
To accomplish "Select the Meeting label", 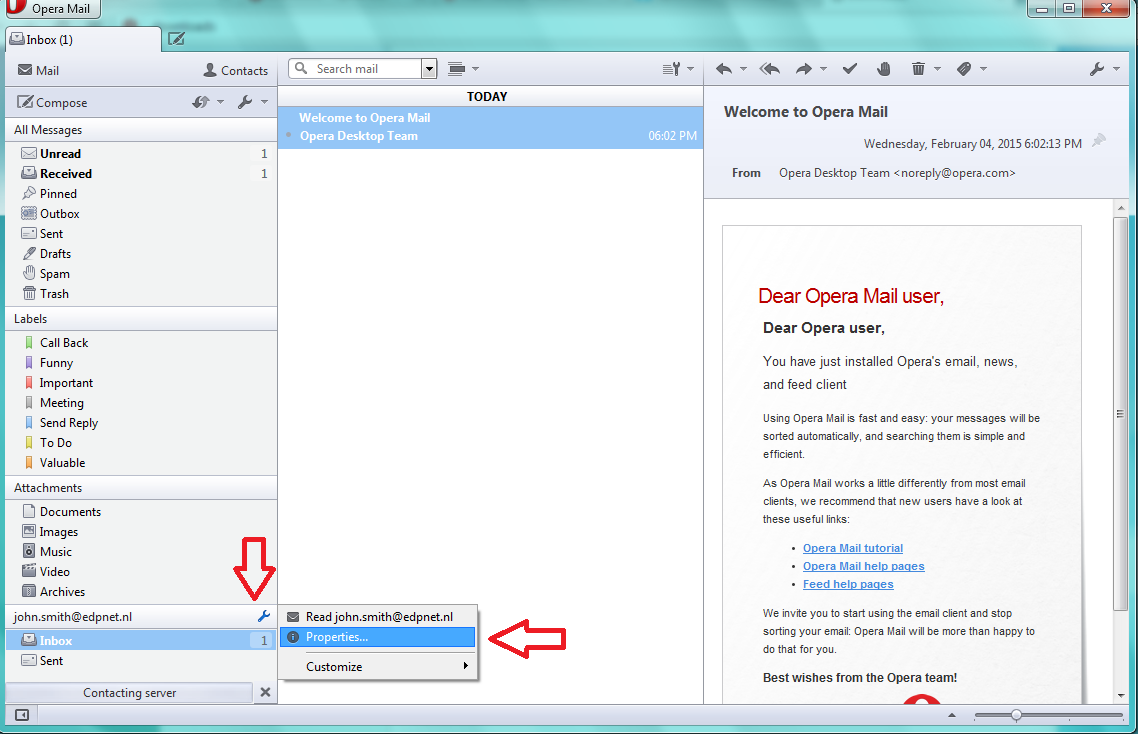I will click(142, 403).
